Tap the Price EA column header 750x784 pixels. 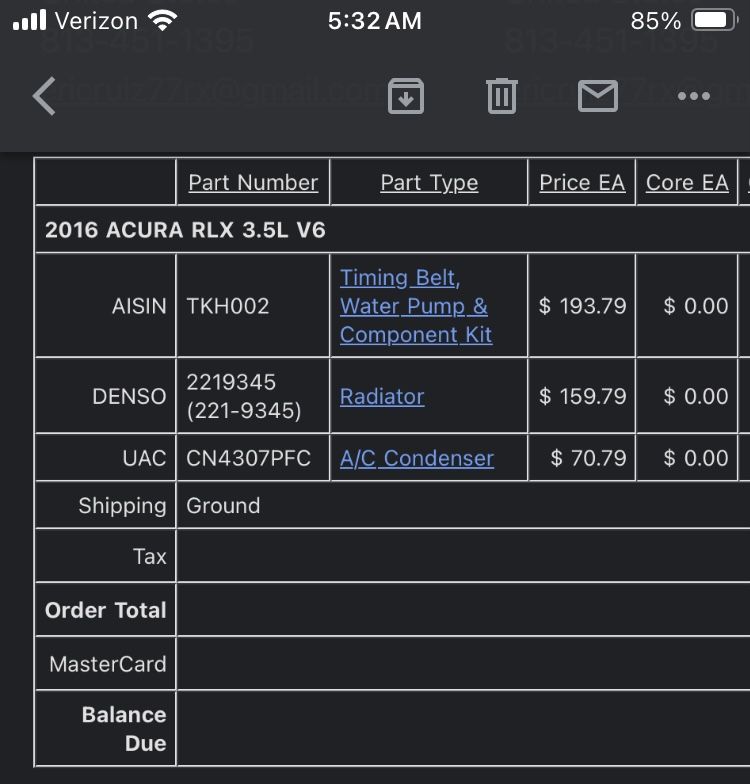pyautogui.click(x=582, y=182)
